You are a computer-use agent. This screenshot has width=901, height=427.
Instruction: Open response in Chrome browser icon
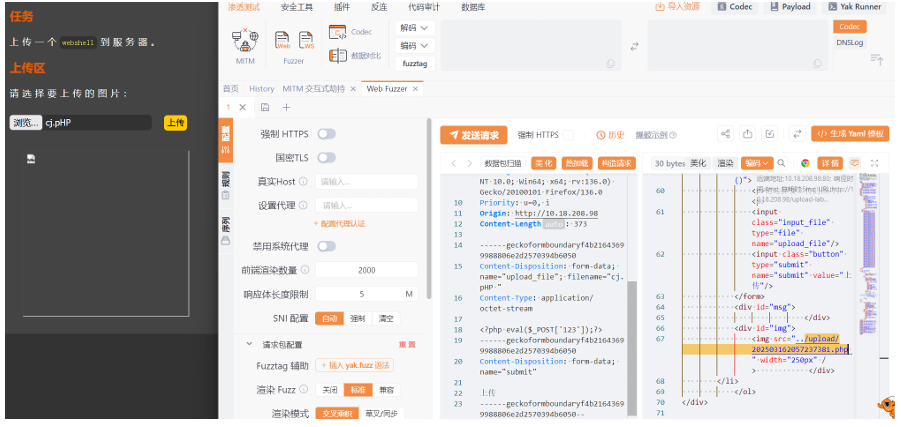[x=805, y=163]
